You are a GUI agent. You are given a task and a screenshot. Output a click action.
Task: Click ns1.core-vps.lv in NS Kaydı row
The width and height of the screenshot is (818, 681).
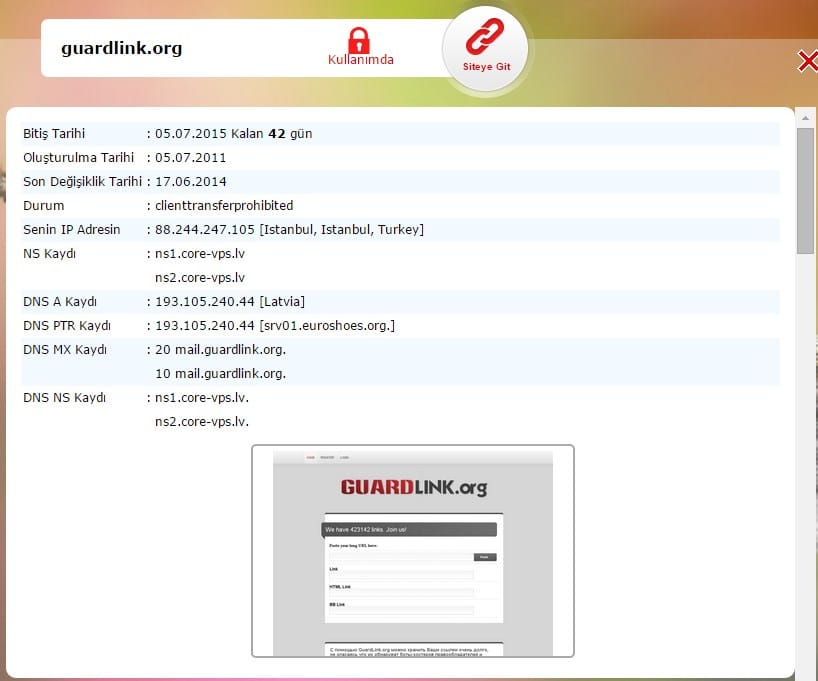click(200, 254)
